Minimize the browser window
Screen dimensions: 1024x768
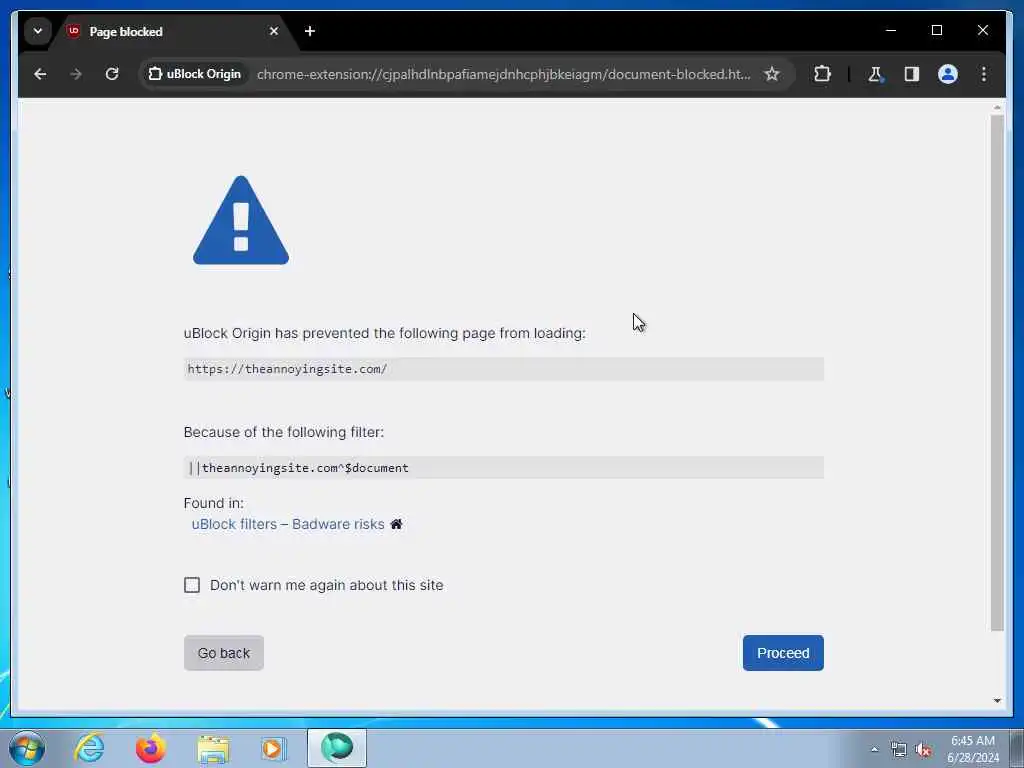click(891, 31)
